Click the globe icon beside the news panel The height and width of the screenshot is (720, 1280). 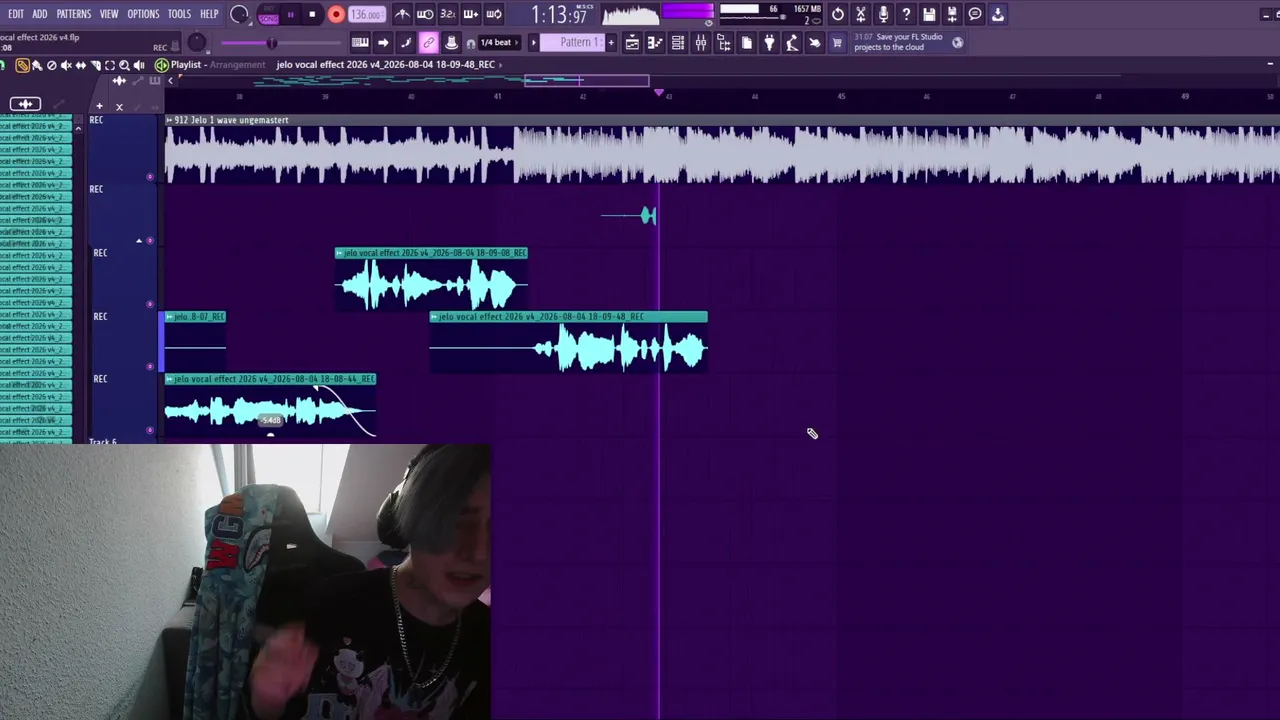tap(958, 42)
